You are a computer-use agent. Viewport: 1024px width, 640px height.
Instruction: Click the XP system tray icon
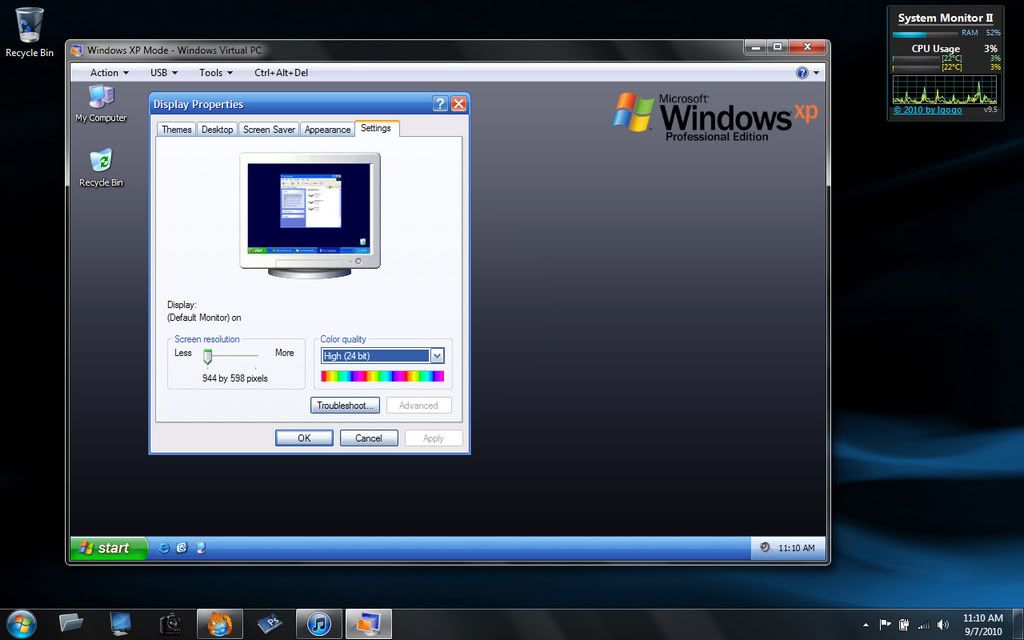click(x=765, y=547)
